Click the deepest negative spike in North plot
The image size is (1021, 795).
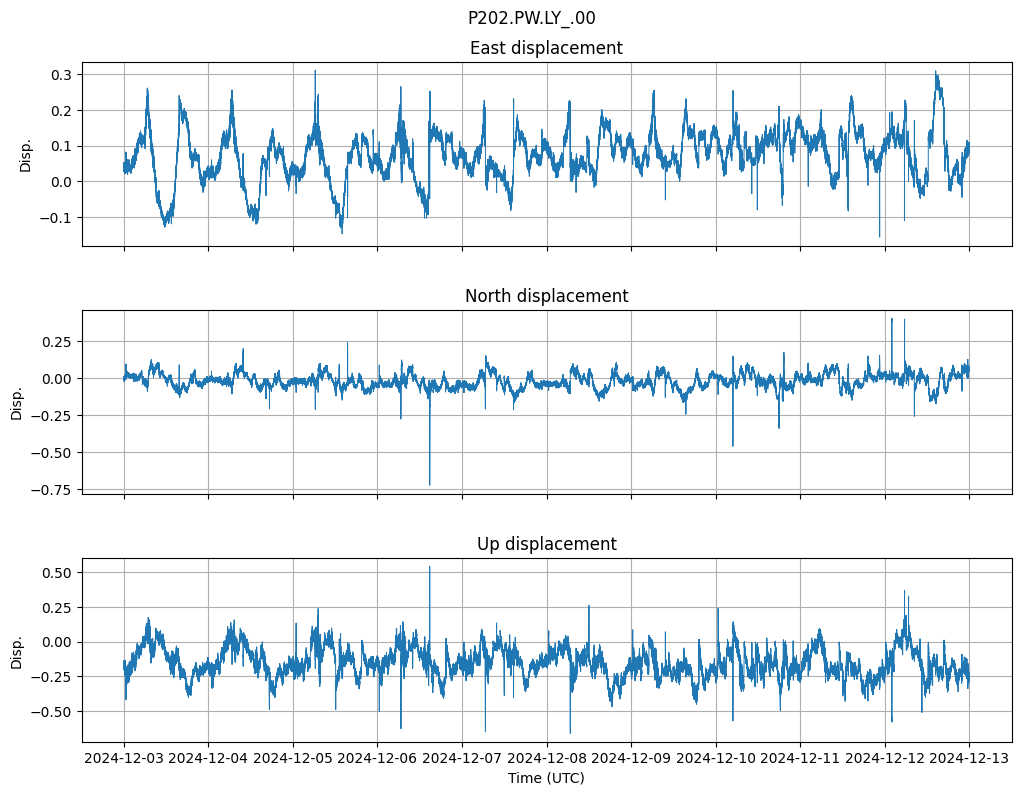[430, 484]
